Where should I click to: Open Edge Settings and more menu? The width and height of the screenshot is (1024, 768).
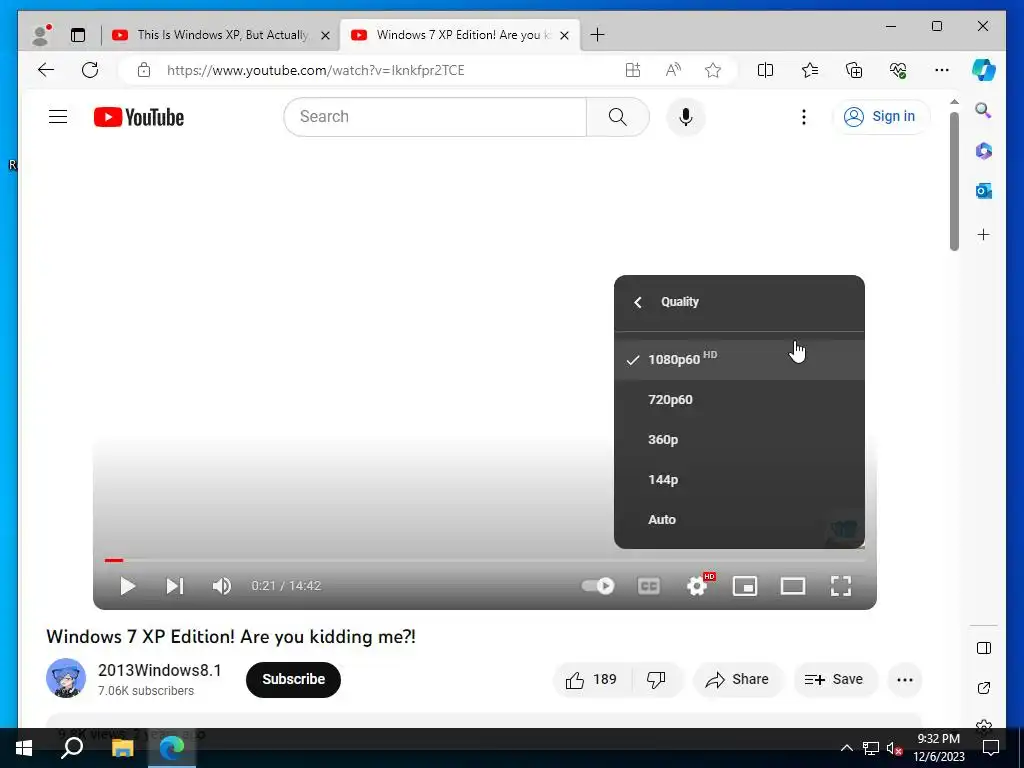point(942,70)
